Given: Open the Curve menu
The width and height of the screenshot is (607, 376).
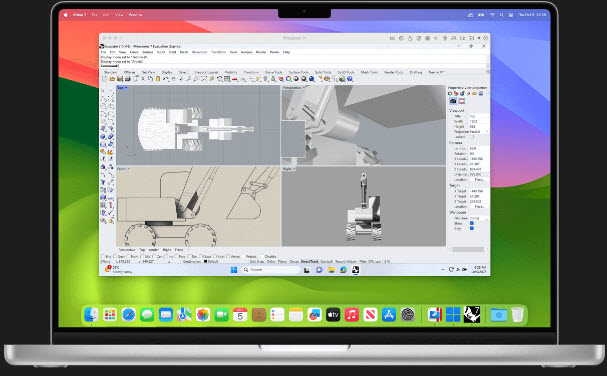Looking at the screenshot, I should coord(134,52).
